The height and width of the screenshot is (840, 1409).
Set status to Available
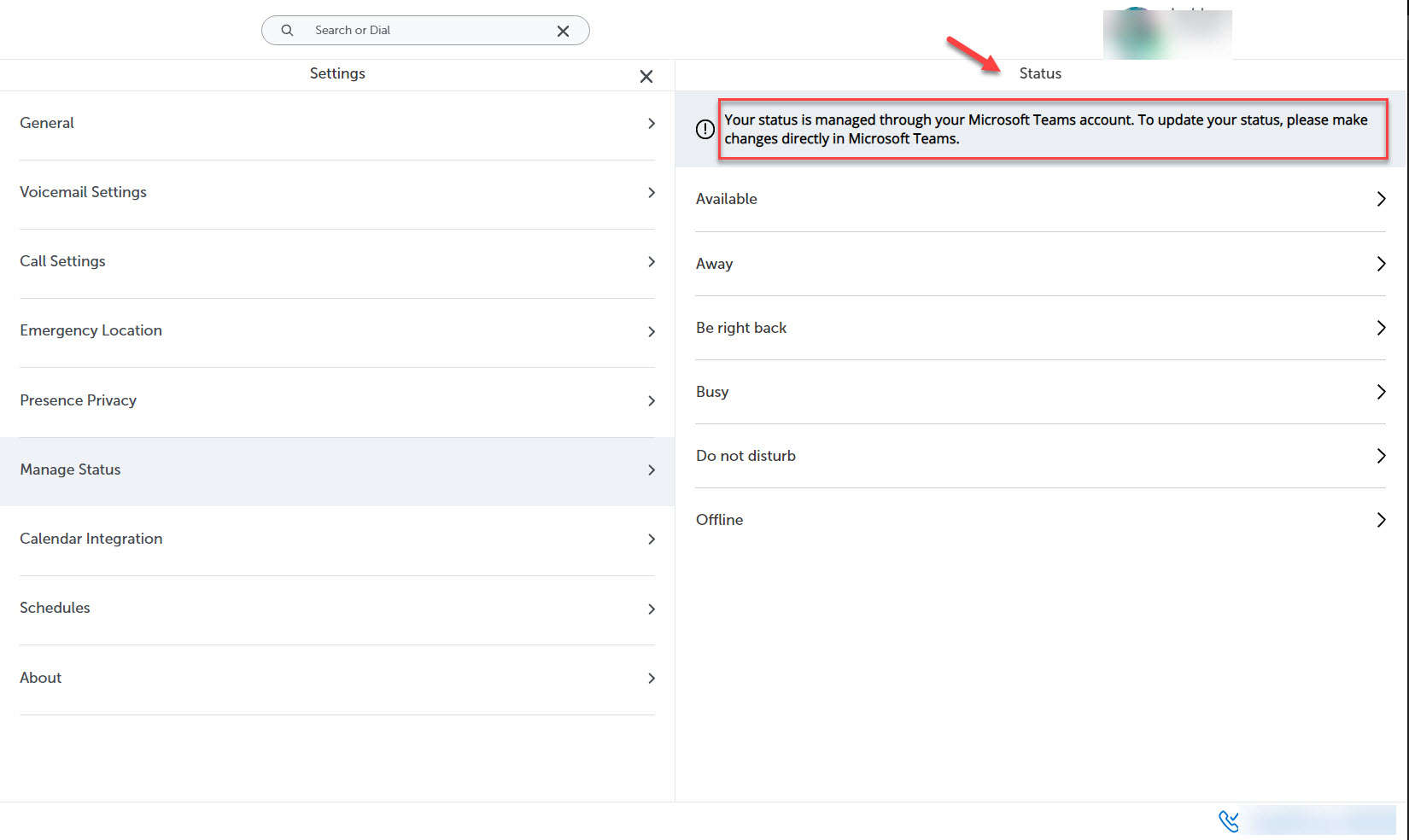coord(1039,199)
